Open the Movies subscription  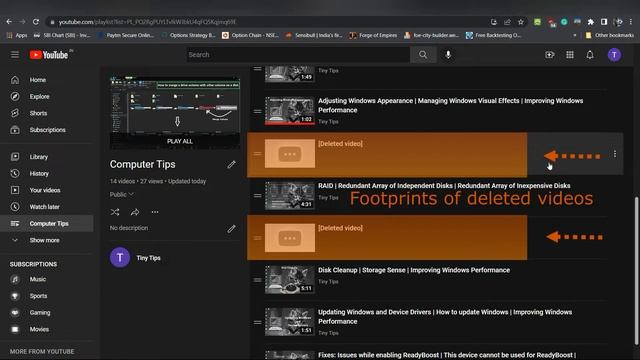click(47, 329)
